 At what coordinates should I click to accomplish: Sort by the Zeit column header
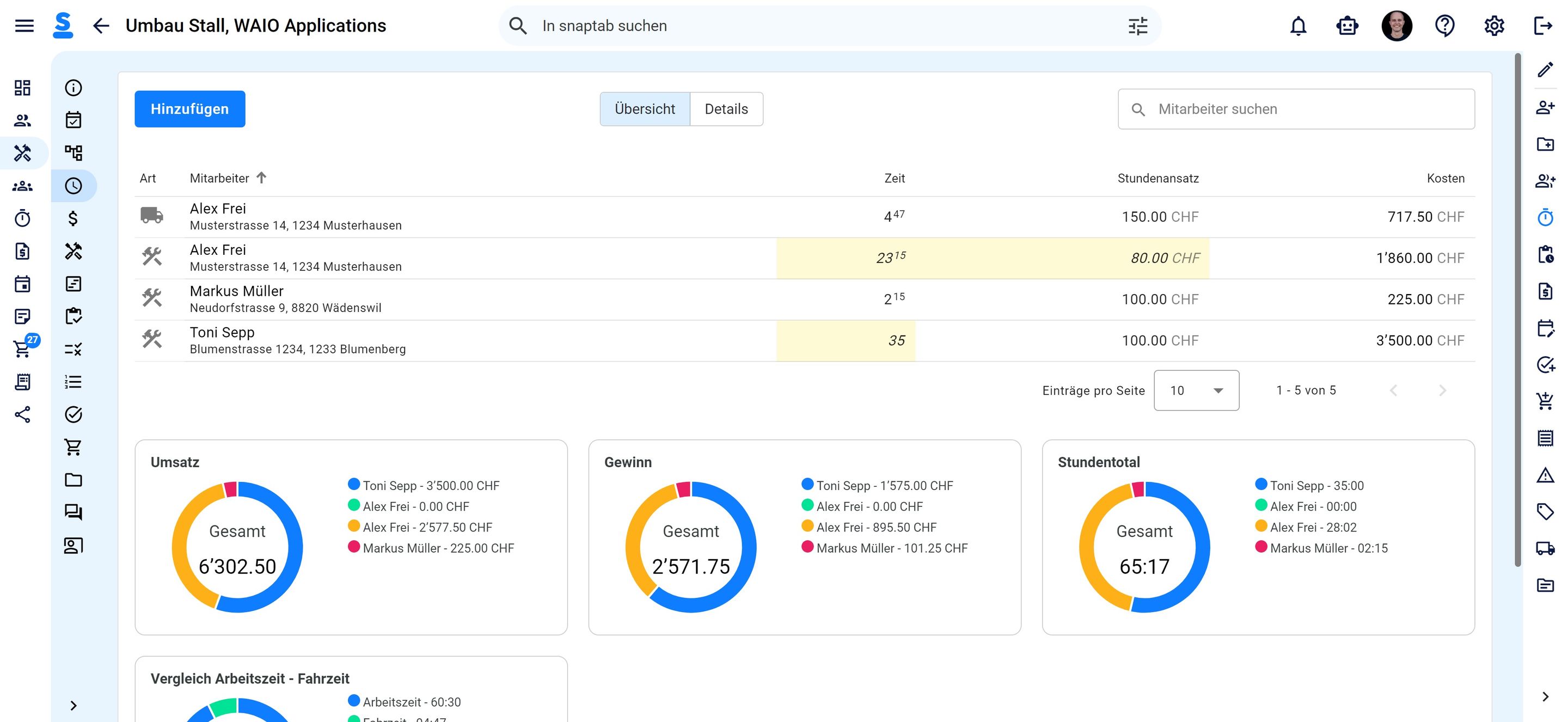pyautogui.click(x=894, y=178)
